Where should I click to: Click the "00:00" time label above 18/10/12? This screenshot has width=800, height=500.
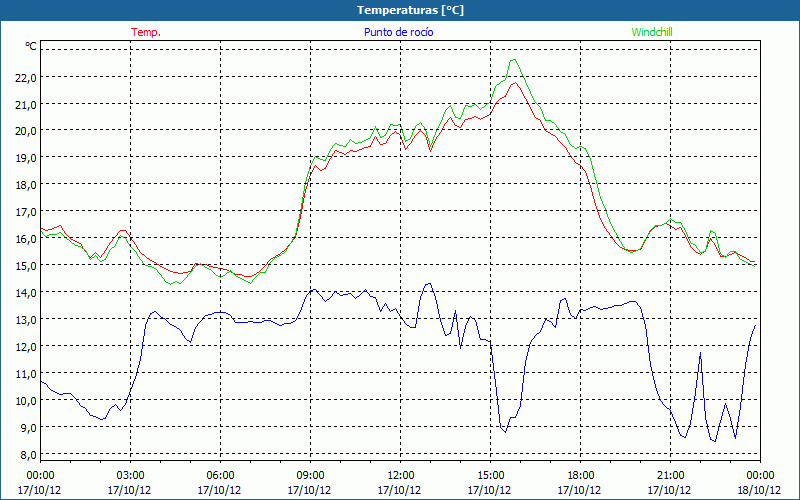click(x=760, y=476)
